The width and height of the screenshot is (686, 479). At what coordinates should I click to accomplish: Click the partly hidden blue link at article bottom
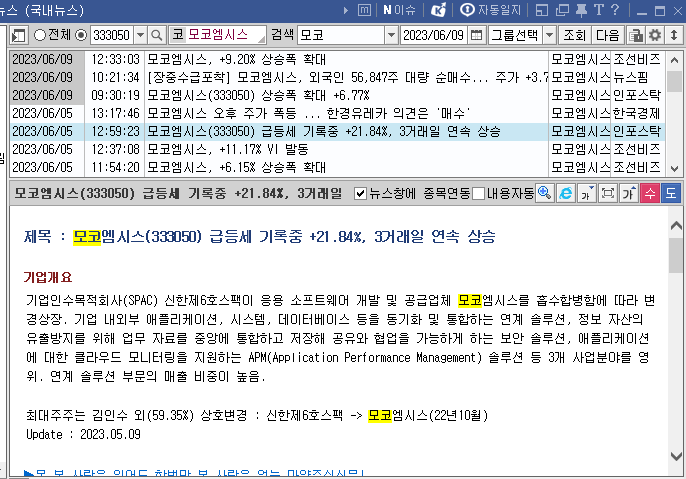[x=195, y=472]
